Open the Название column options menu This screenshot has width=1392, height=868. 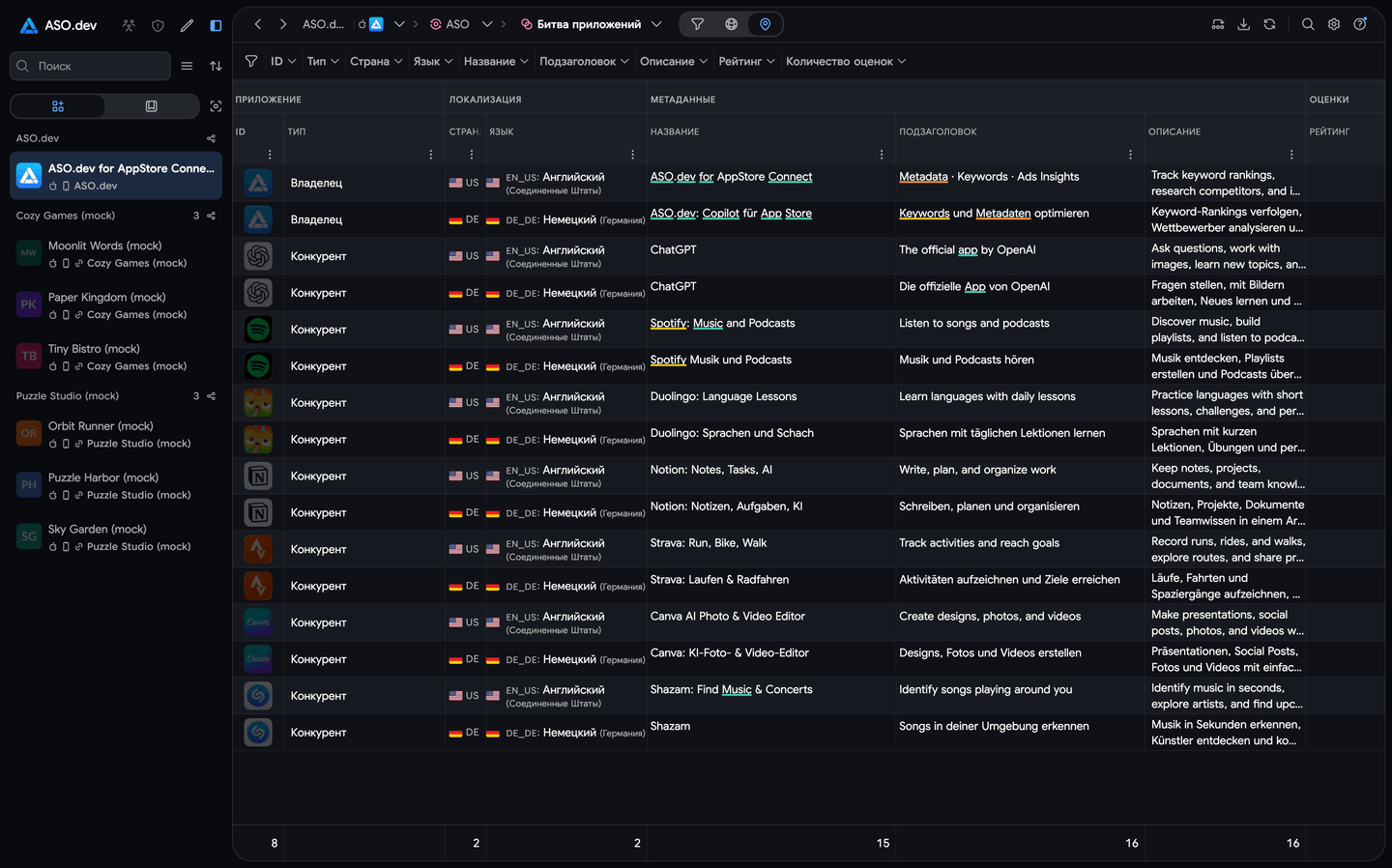(x=882, y=155)
